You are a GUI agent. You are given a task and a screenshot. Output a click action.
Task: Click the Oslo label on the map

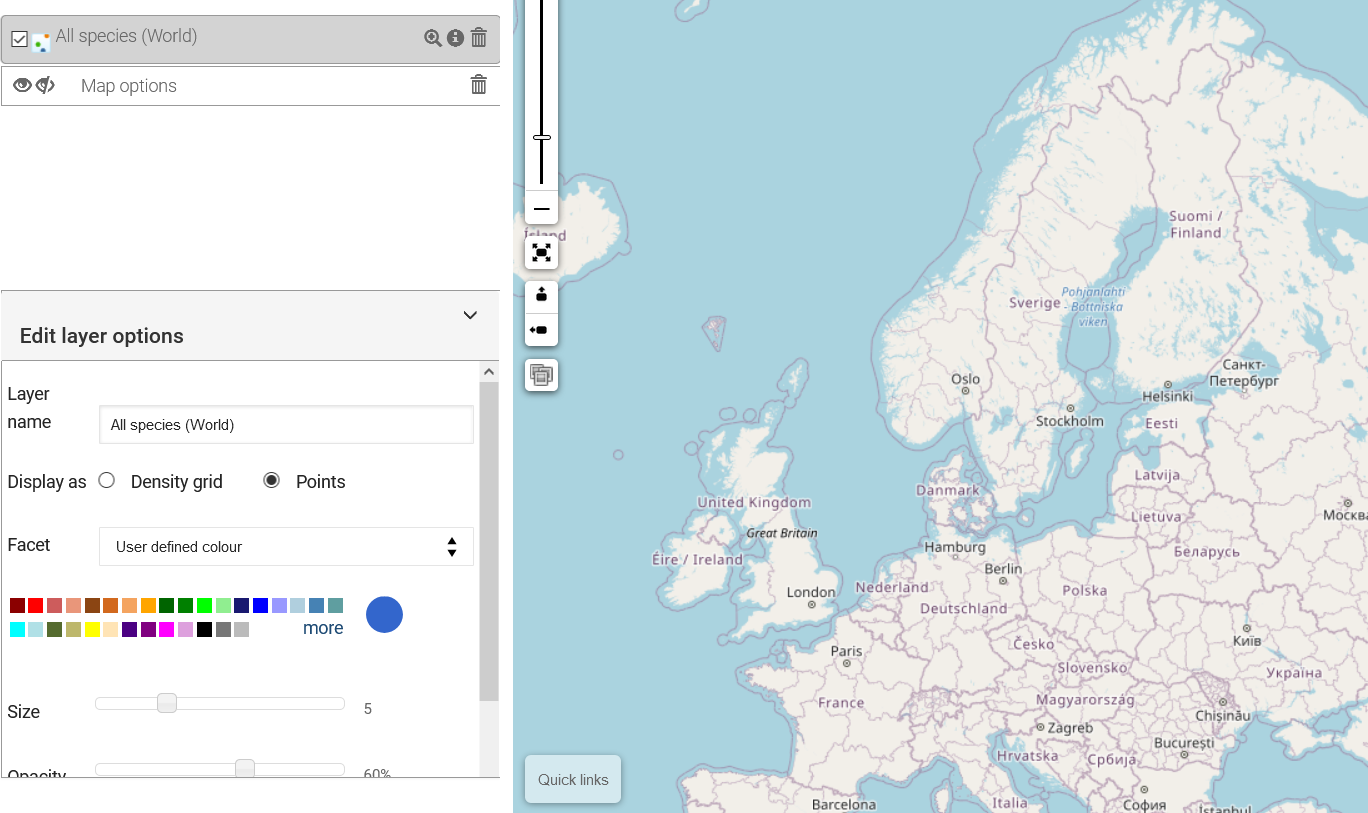[x=966, y=379]
